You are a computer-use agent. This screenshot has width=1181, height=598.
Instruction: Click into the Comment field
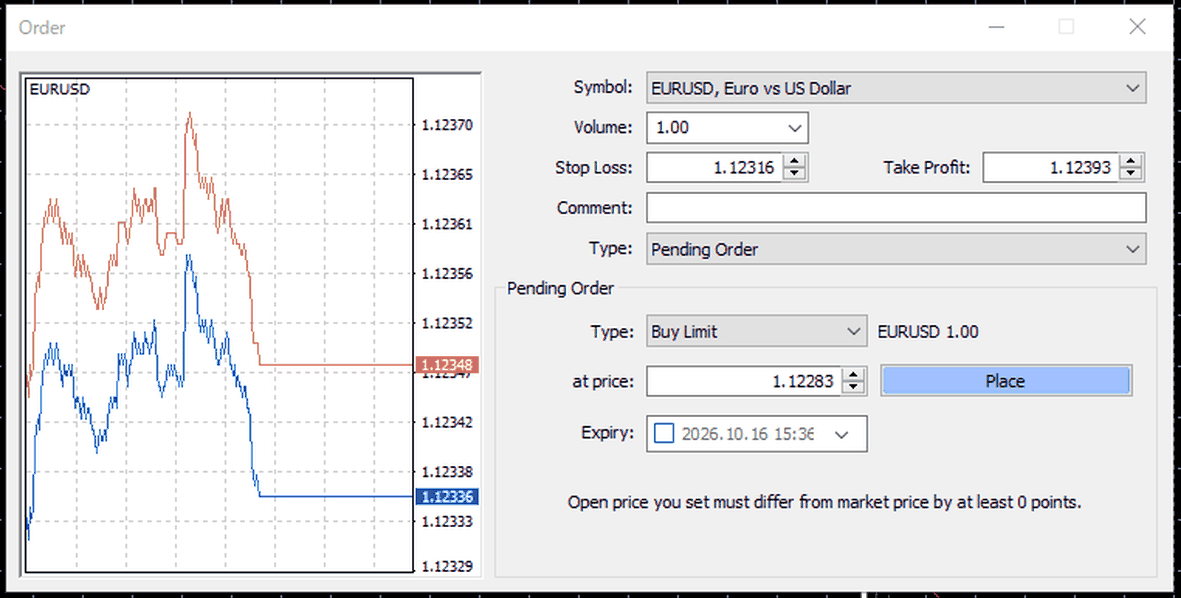tap(896, 208)
